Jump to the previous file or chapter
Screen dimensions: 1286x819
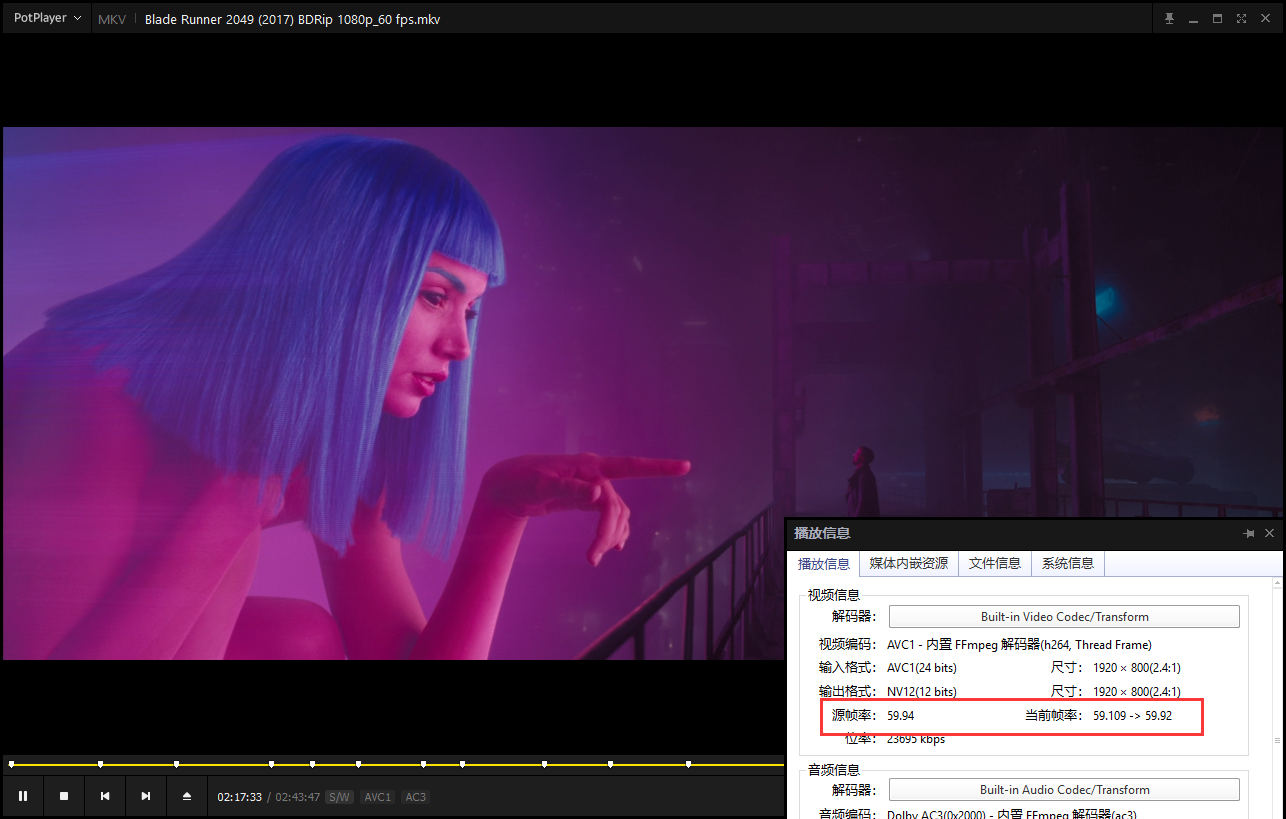click(104, 796)
